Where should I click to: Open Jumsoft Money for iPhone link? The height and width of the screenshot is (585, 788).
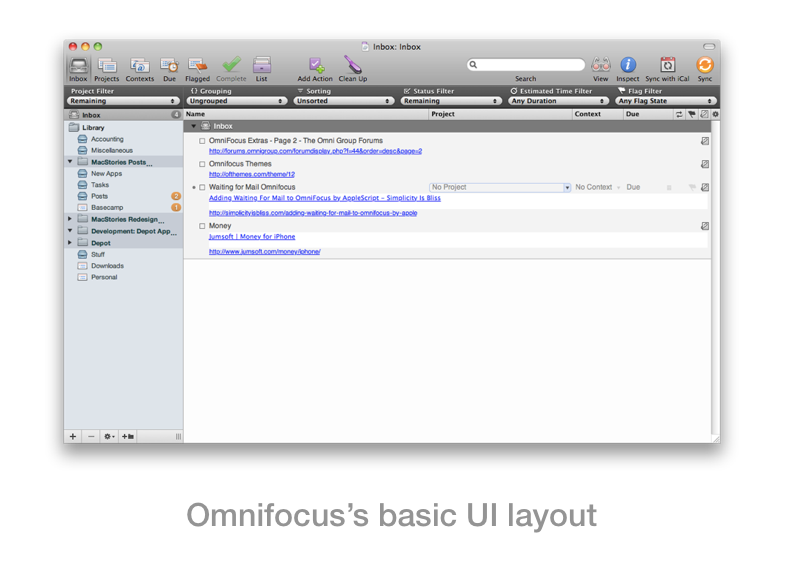(252, 237)
